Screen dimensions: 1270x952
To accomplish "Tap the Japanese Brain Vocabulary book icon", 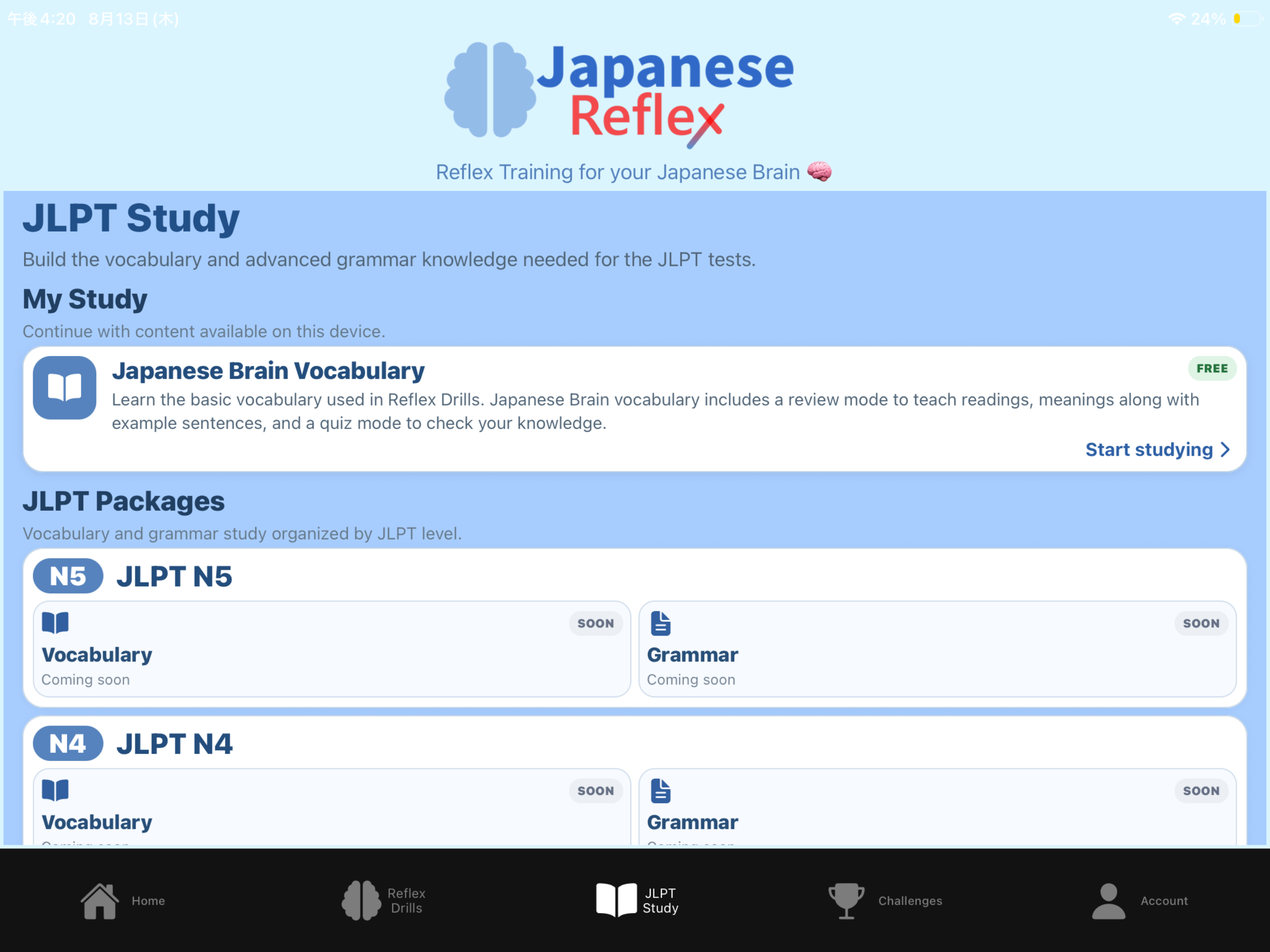I will coord(64,387).
